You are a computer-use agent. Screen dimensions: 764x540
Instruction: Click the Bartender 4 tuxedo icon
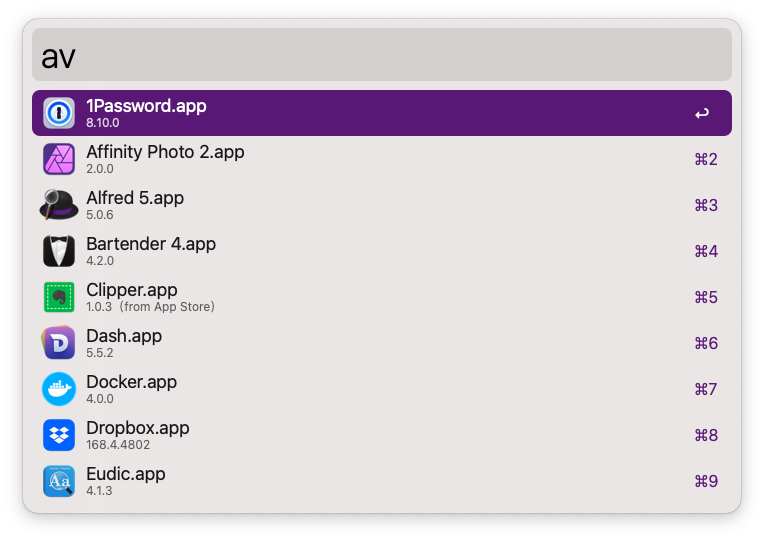coord(59,251)
